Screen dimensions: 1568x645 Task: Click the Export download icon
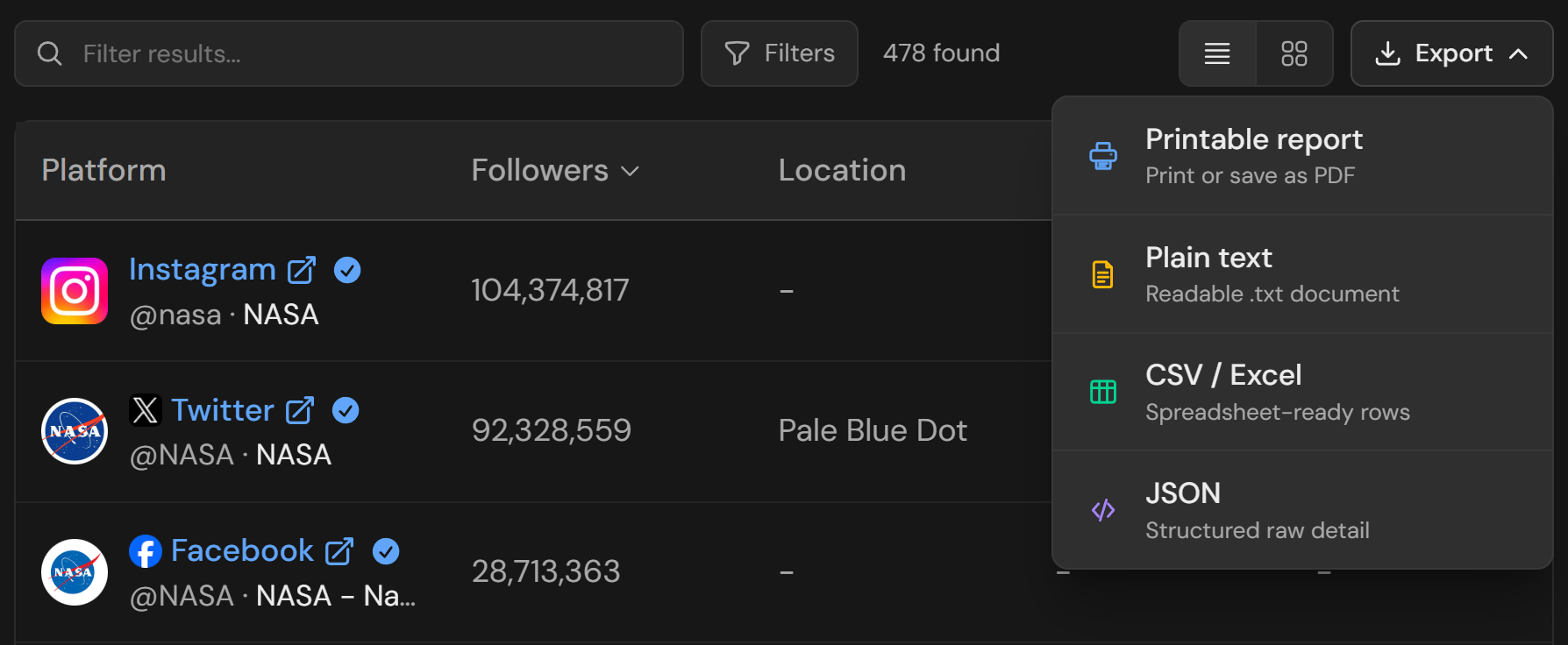(1387, 53)
